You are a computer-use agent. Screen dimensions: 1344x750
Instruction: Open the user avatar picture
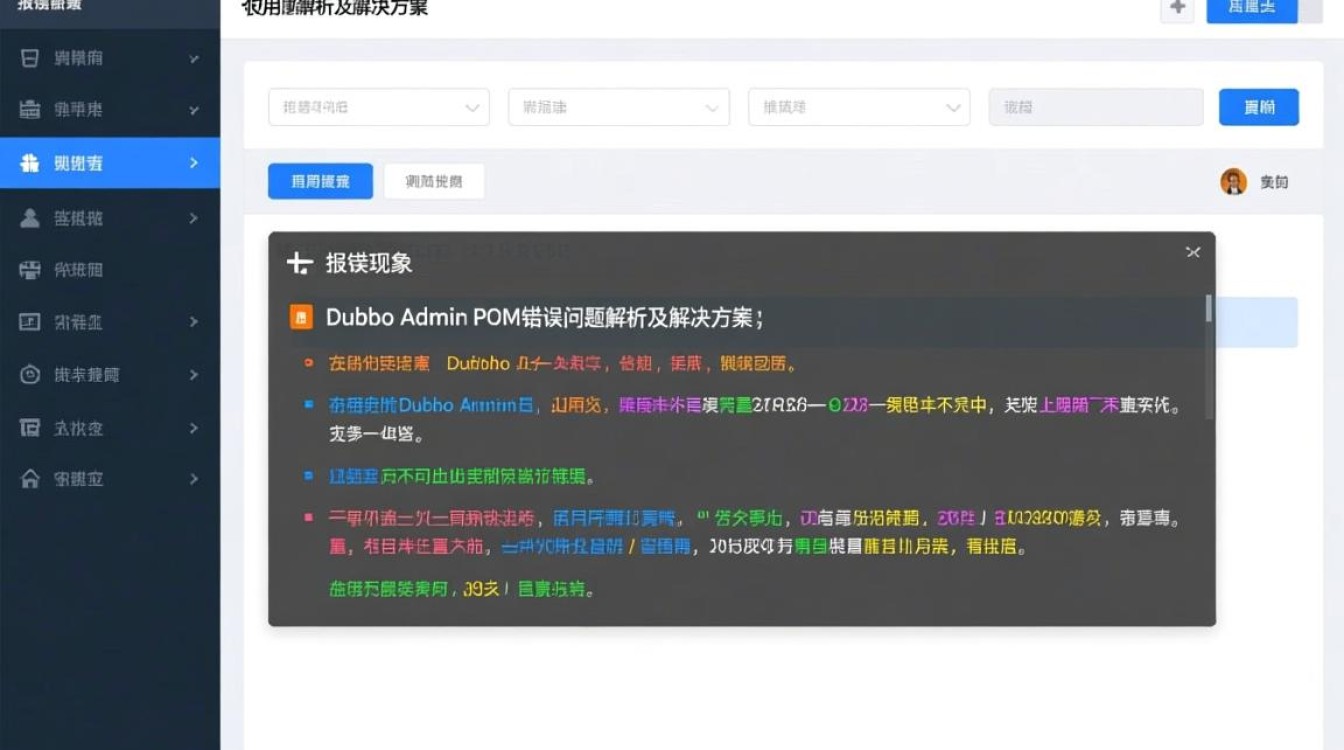point(1233,181)
